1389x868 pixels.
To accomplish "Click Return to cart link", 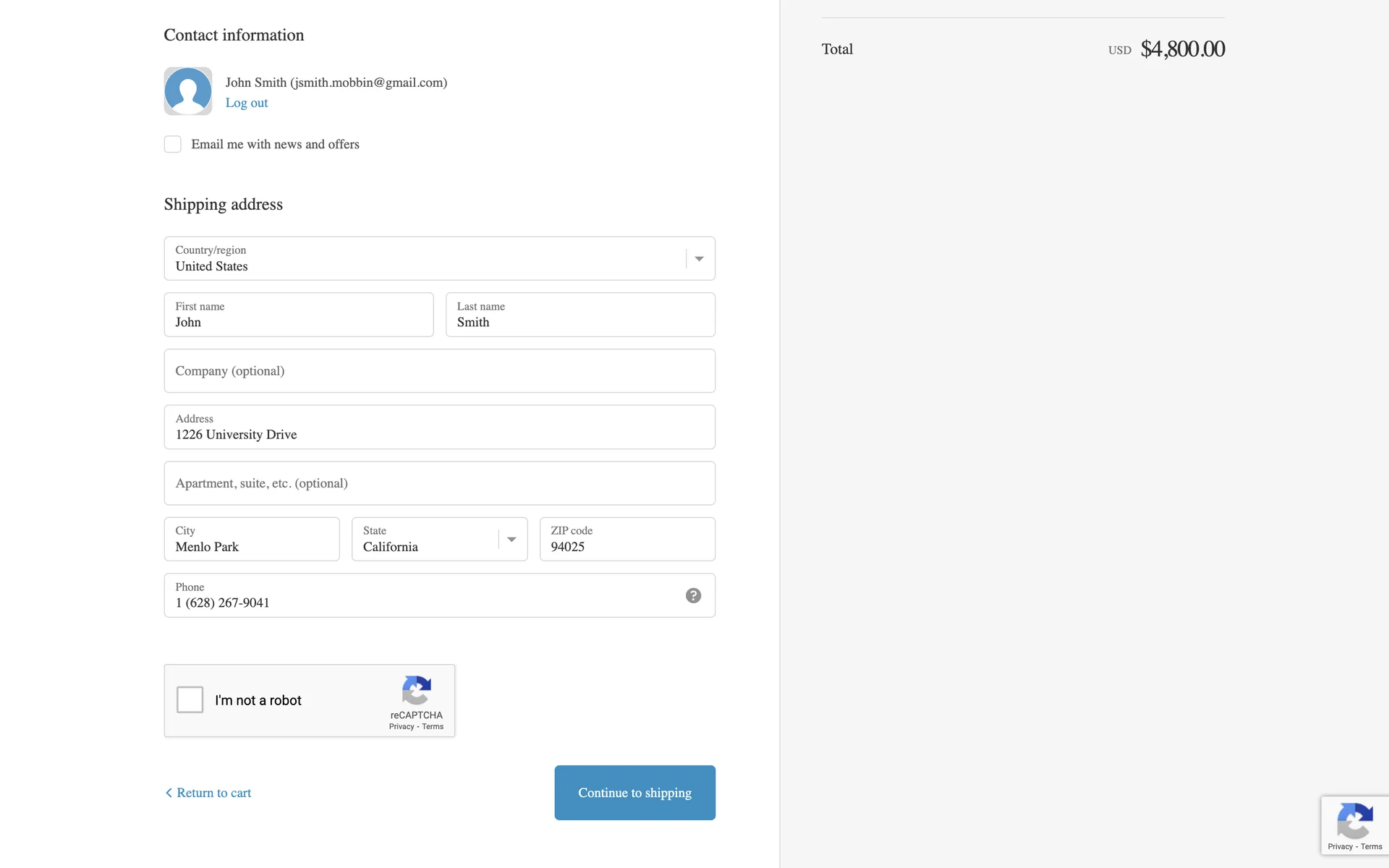I will (x=213, y=793).
